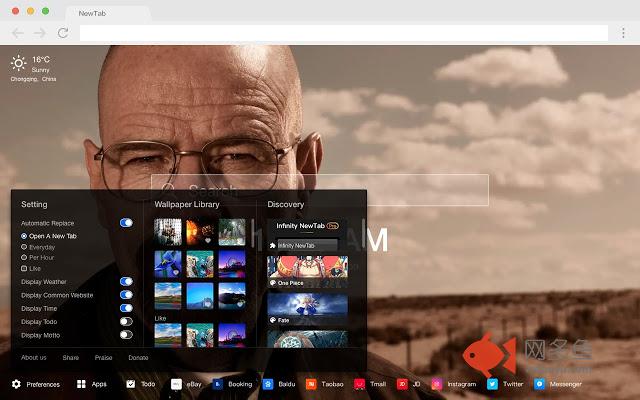The width and height of the screenshot is (640, 400).
Task: Click the 16°C temperature text
Action: point(41,60)
